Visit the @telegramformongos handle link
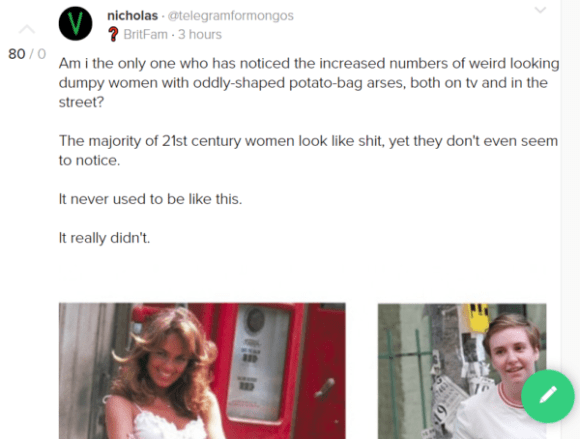The width and height of the screenshot is (580, 439). pos(230,16)
